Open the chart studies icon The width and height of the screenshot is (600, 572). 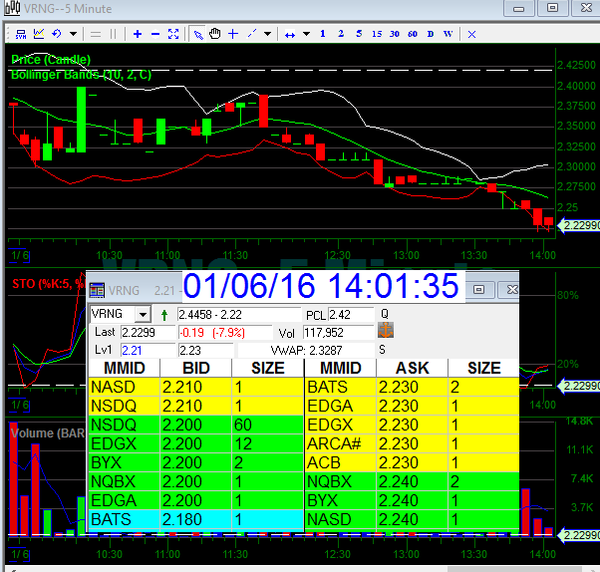pos(39,34)
